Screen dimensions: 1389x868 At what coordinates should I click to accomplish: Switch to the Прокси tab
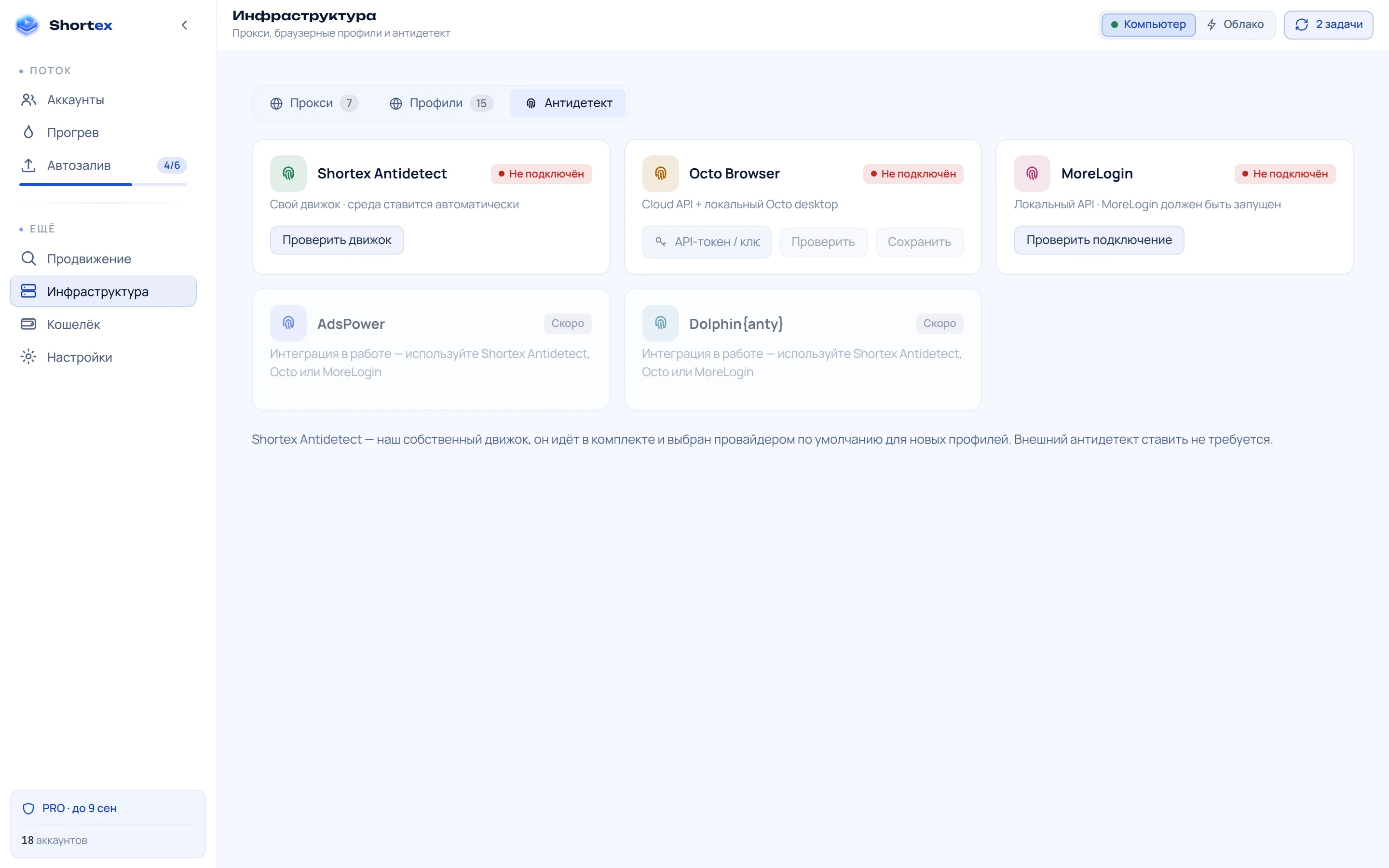[x=314, y=103]
